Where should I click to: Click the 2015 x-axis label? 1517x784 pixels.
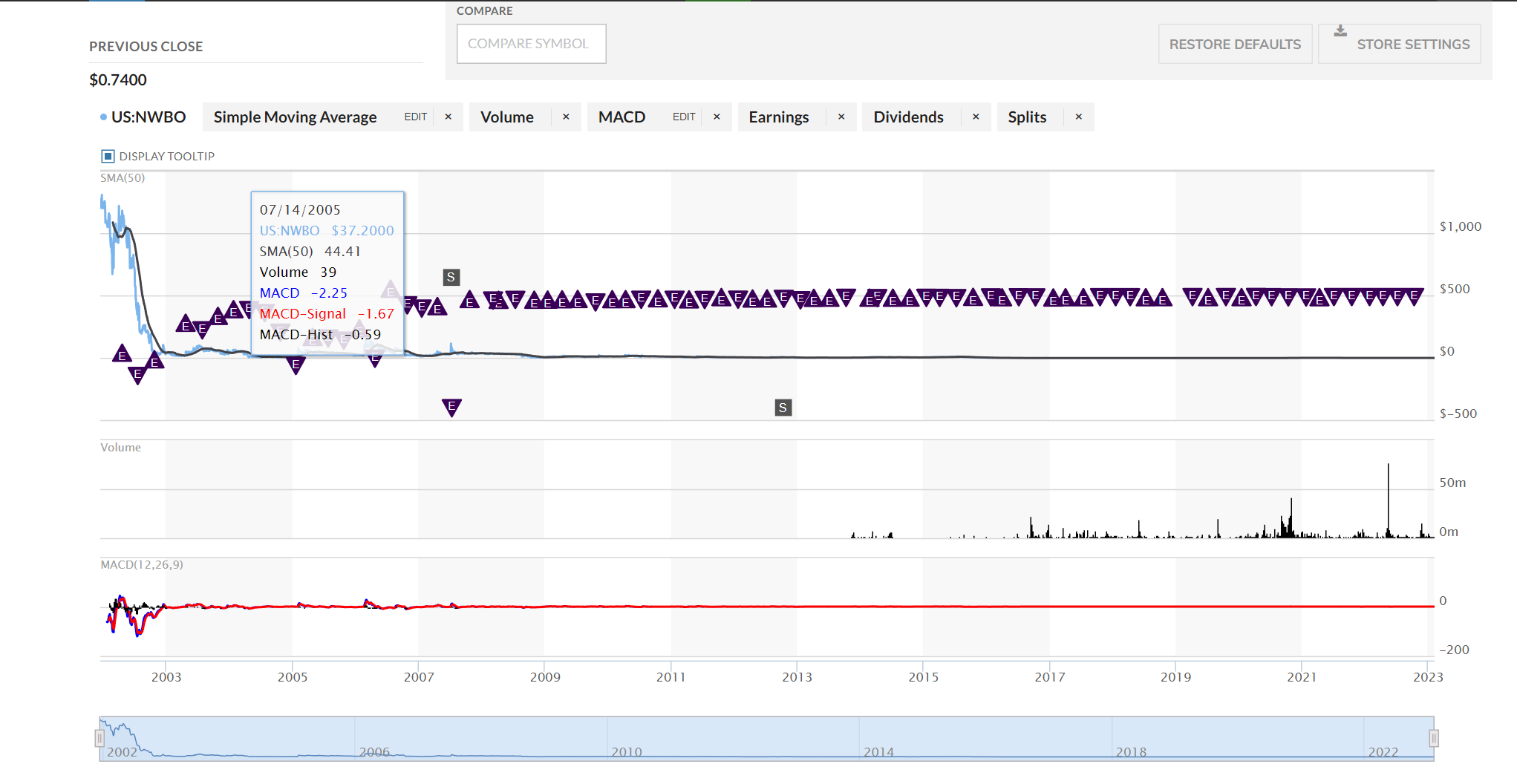(x=923, y=677)
